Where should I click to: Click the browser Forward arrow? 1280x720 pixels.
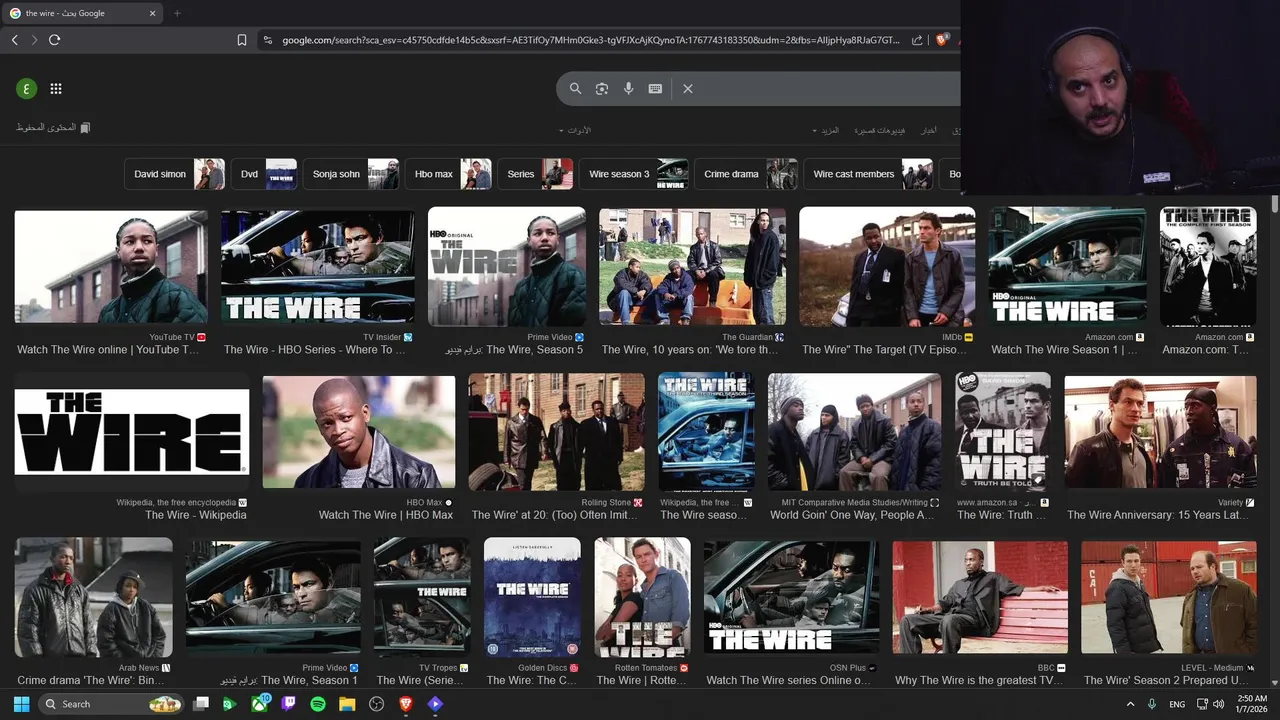click(x=34, y=40)
